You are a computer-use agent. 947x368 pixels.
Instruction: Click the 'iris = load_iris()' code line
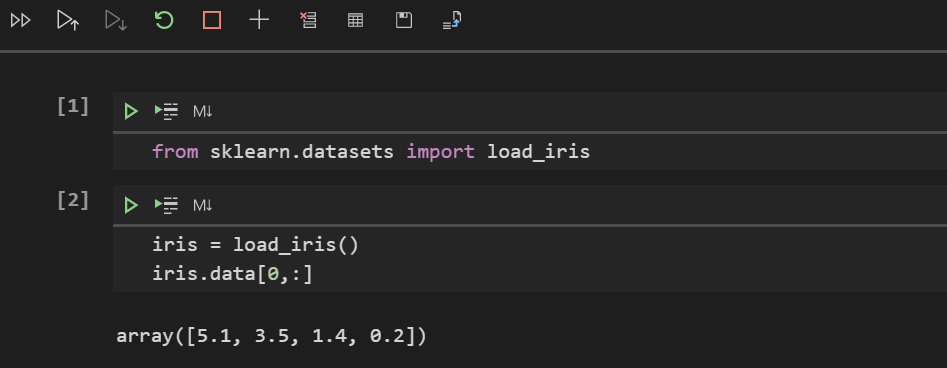tap(255, 245)
